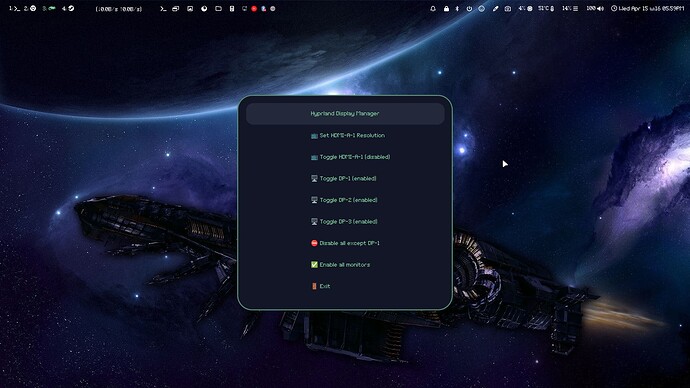Image resolution: width=690 pixels, height=388 pixels.
Task: Toggle HDMI-A-1 (disabled) monitor
Action: click(x=345, y=157)
